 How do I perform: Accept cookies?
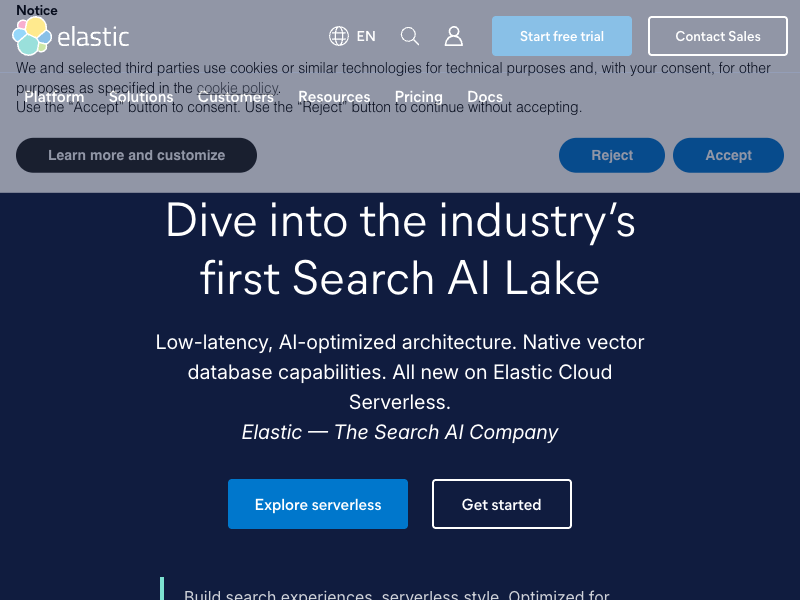729,155
